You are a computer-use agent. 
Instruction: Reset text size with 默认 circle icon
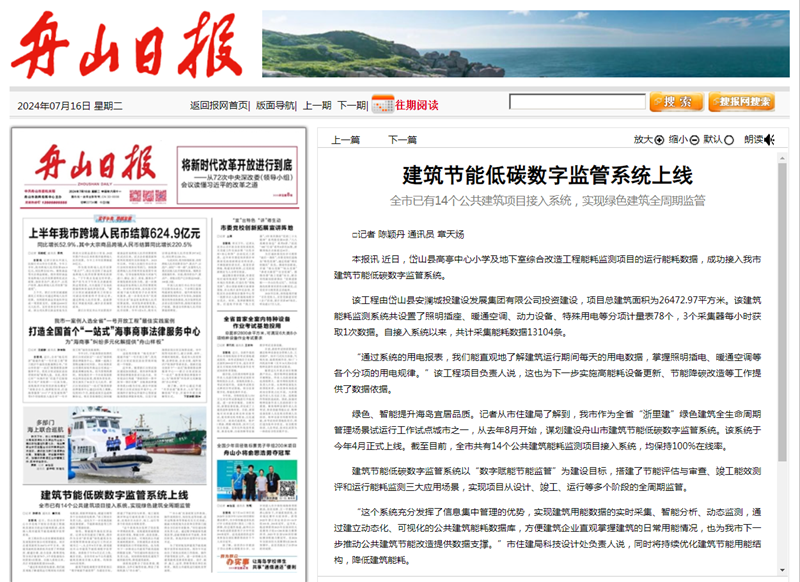coord(729,140)
